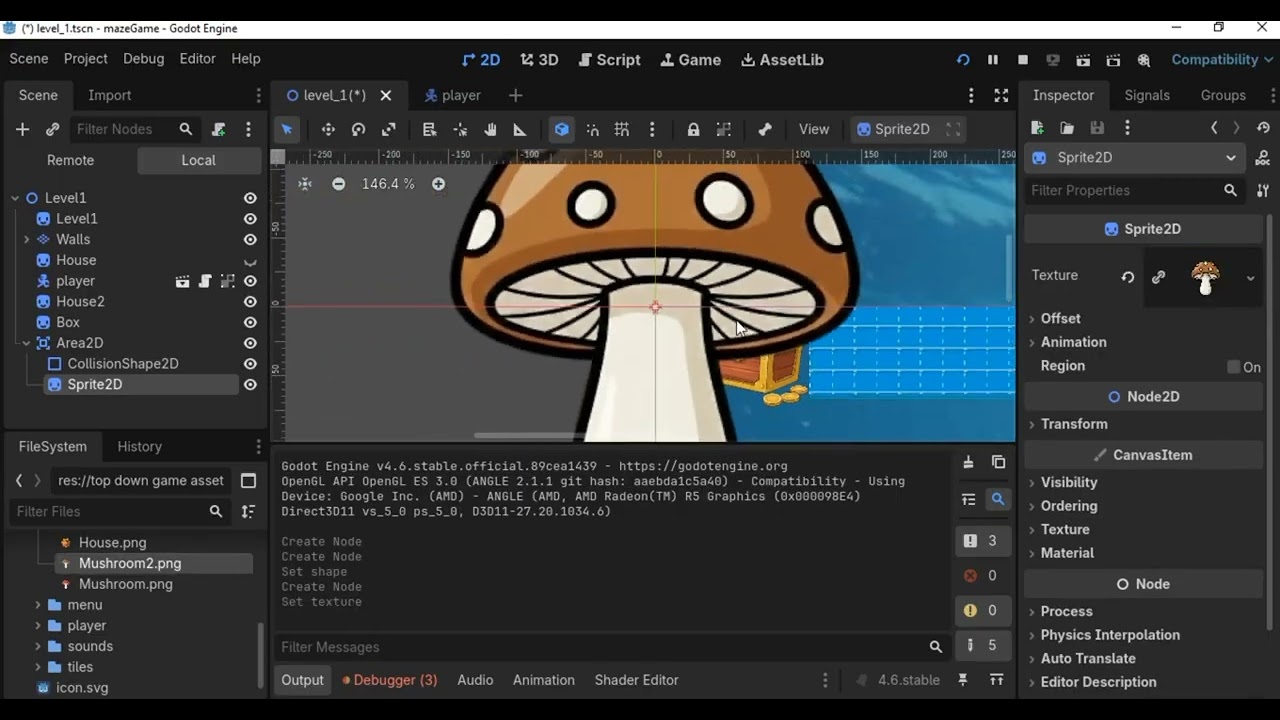Hide the Area2D node
The image size is (1280, 720).
pyautogui.click(x=250, y=344)
